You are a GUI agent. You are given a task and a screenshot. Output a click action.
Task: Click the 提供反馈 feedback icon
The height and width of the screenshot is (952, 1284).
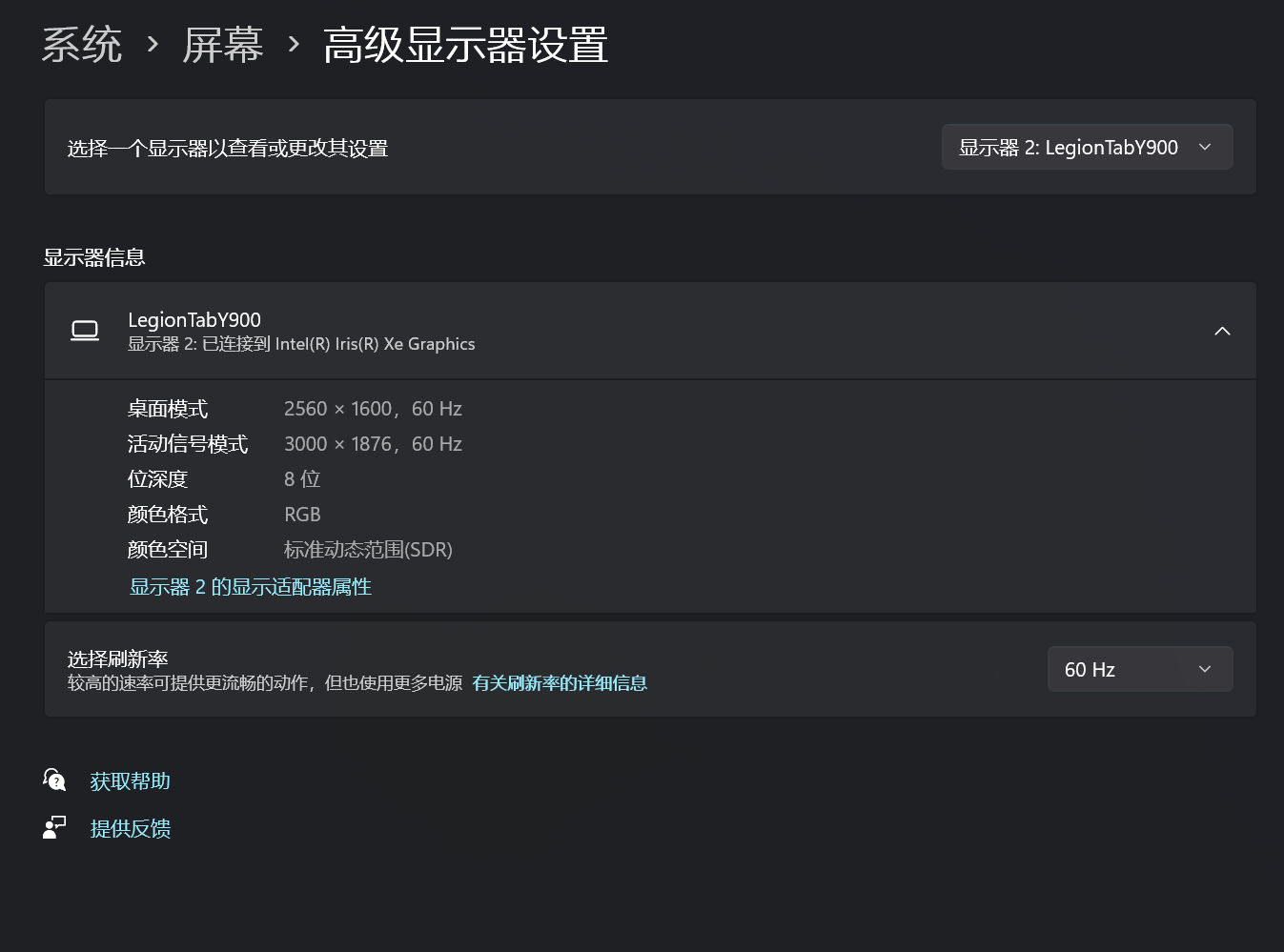tap(54, 827)
